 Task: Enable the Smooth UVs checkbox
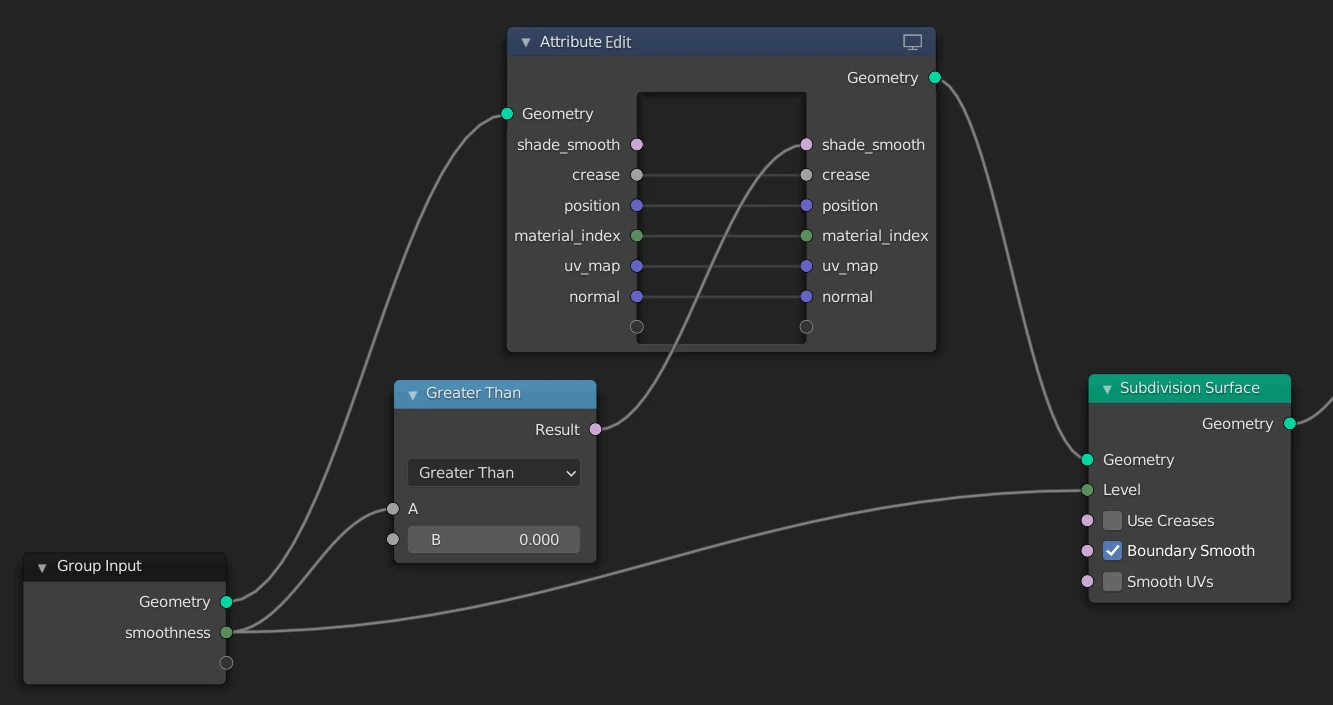pyautogui.click(x=1112, y=582)
